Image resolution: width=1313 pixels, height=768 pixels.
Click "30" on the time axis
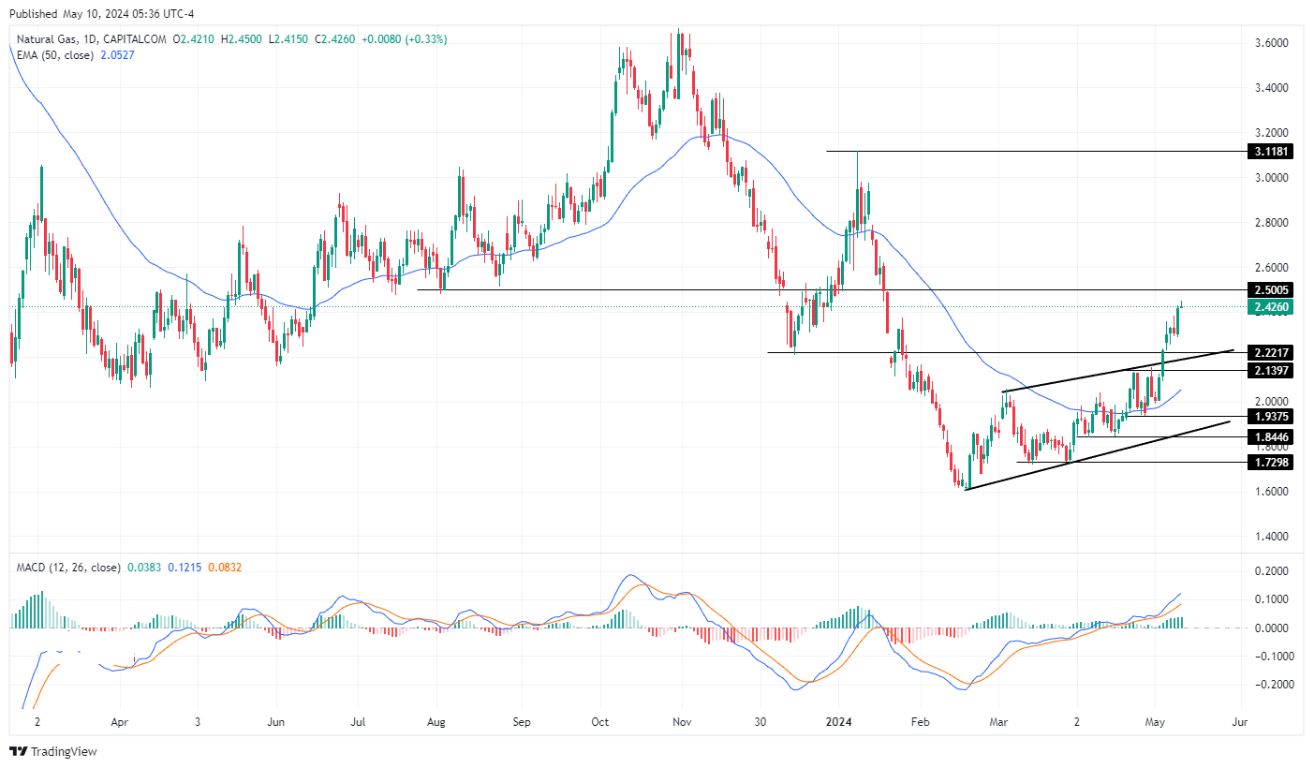pos(760,720)
